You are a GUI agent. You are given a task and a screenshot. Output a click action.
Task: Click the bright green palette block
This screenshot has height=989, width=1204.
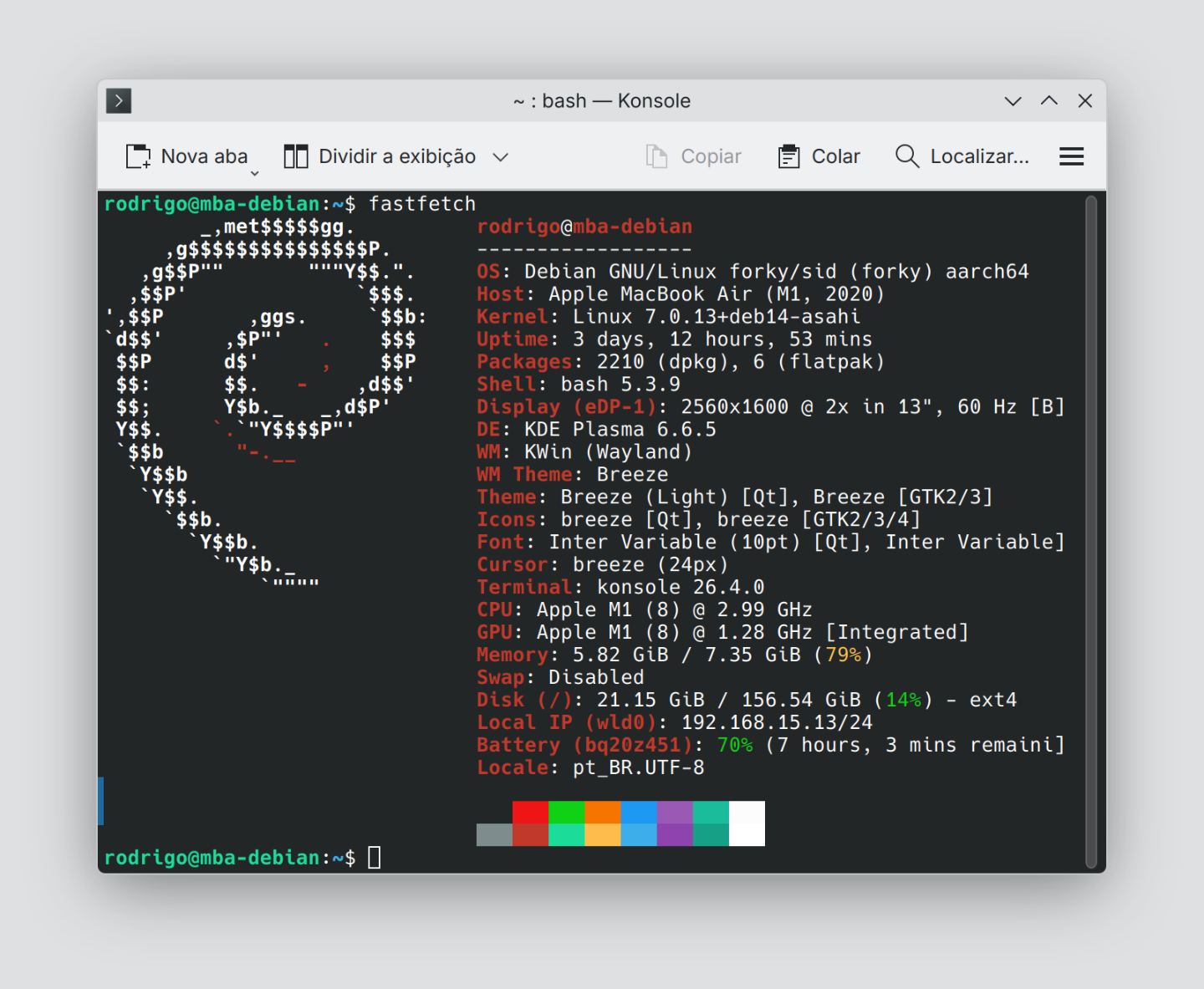point(566,813)
